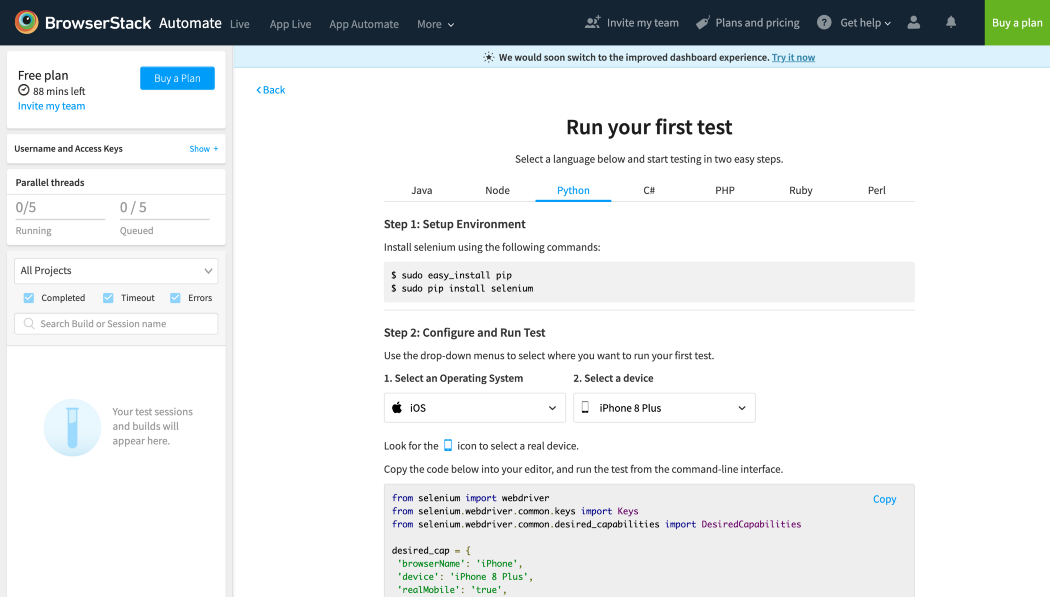Show the Username and Access Keys
This screenshot has height=597, width=1050.
tap(203, 149)
